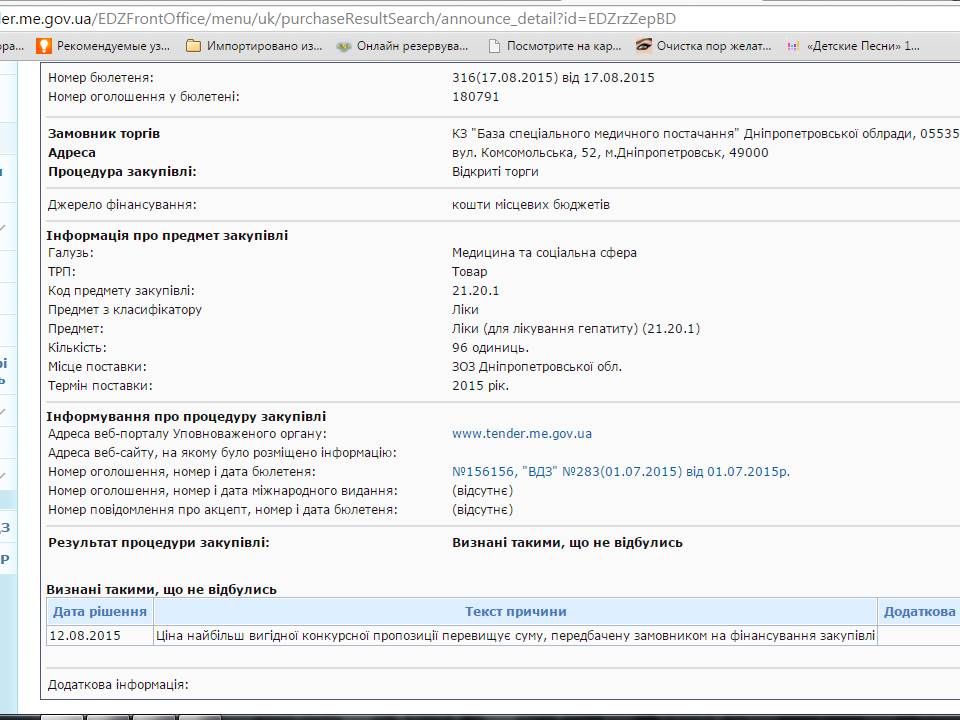This screenshot has height=720, width=960.
Task: Open the Импортировано из... bookmarks folder
Action: (254, 46)
